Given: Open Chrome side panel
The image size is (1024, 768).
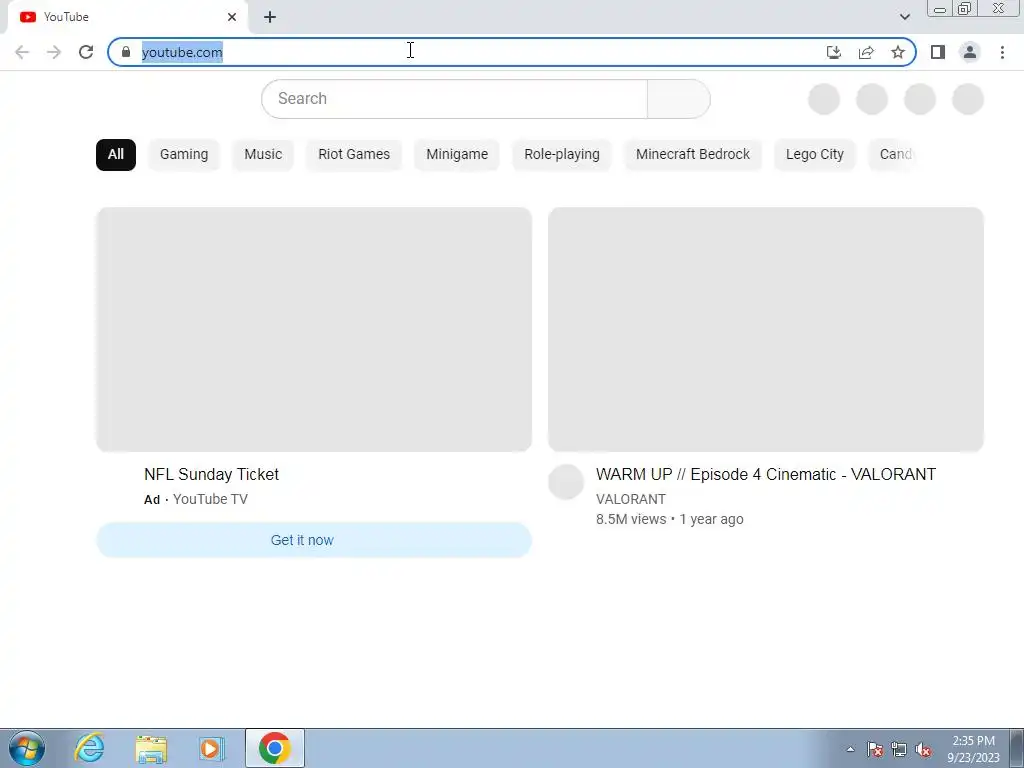Looking at the screenshot, I should (938, 52).
